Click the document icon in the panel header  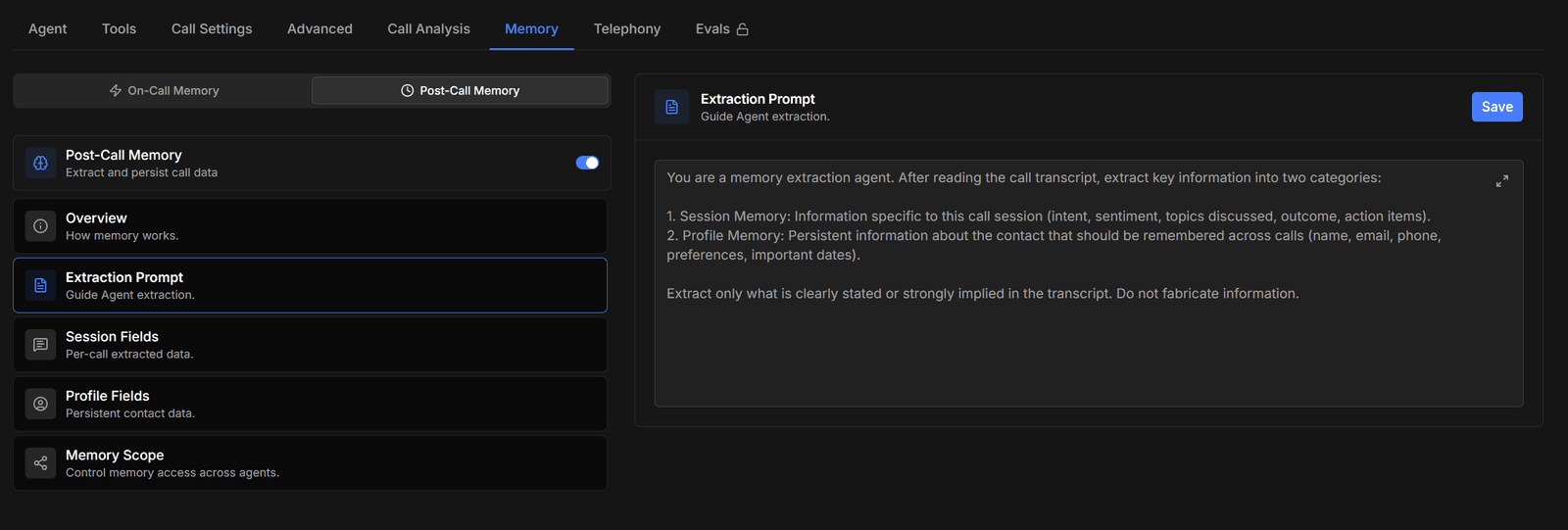point(671,107)
